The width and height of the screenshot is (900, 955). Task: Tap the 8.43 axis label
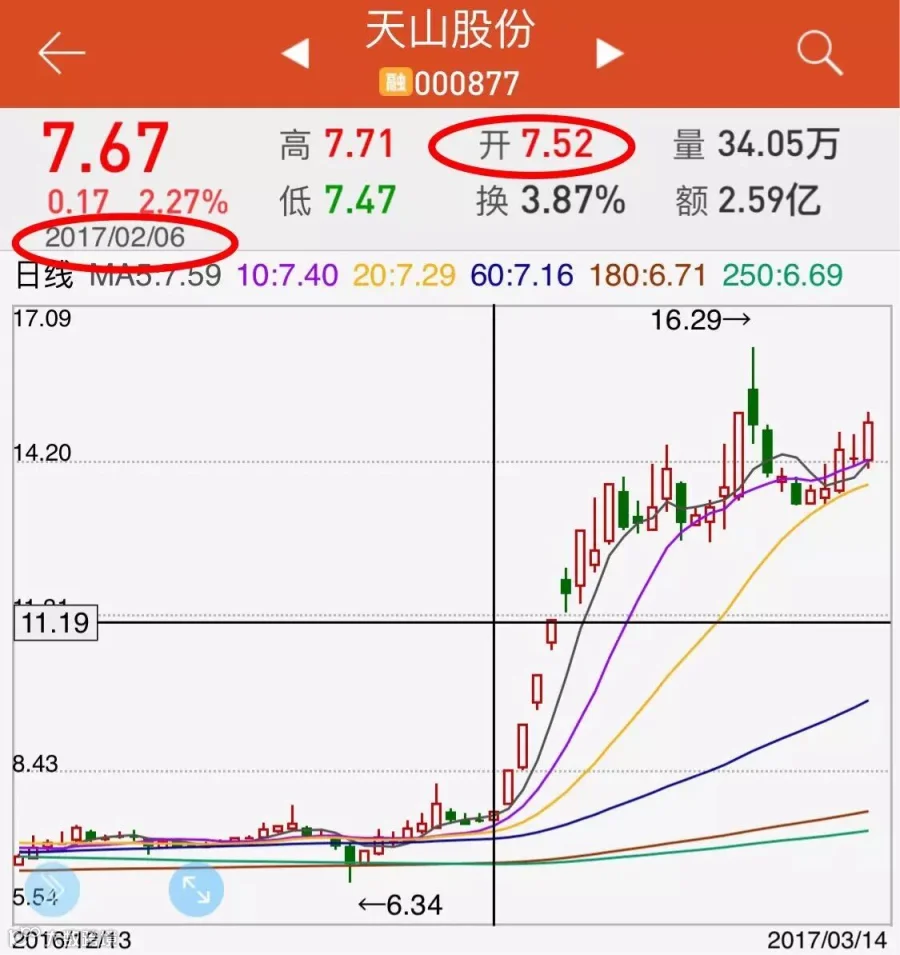coord(35,764)
